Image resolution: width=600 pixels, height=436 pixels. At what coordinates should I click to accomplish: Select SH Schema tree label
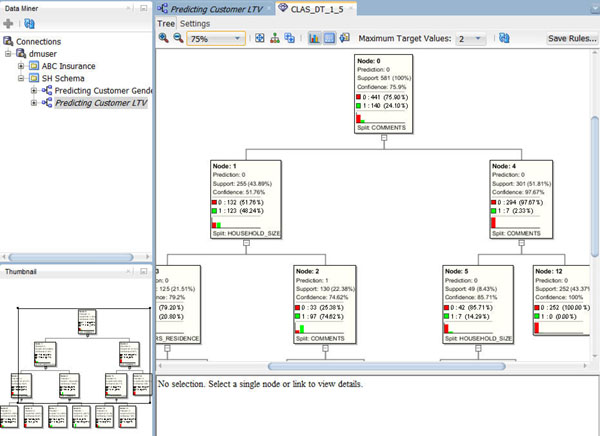(x=63, y=78)
